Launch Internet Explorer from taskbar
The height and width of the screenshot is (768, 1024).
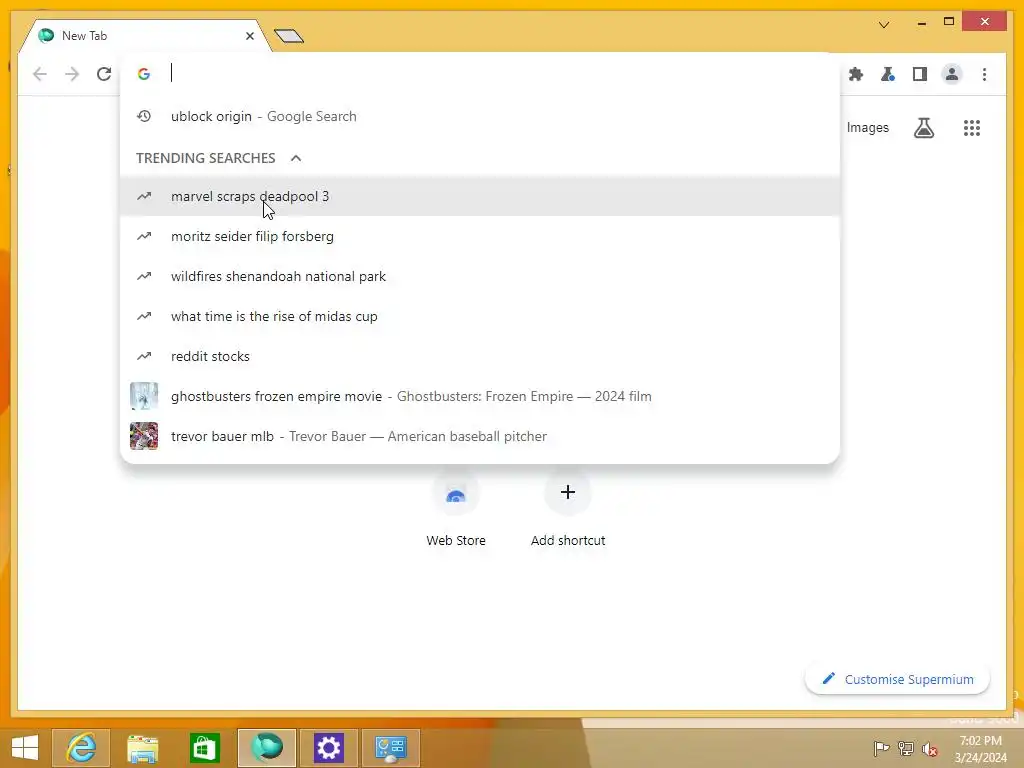tap(81, 748)
